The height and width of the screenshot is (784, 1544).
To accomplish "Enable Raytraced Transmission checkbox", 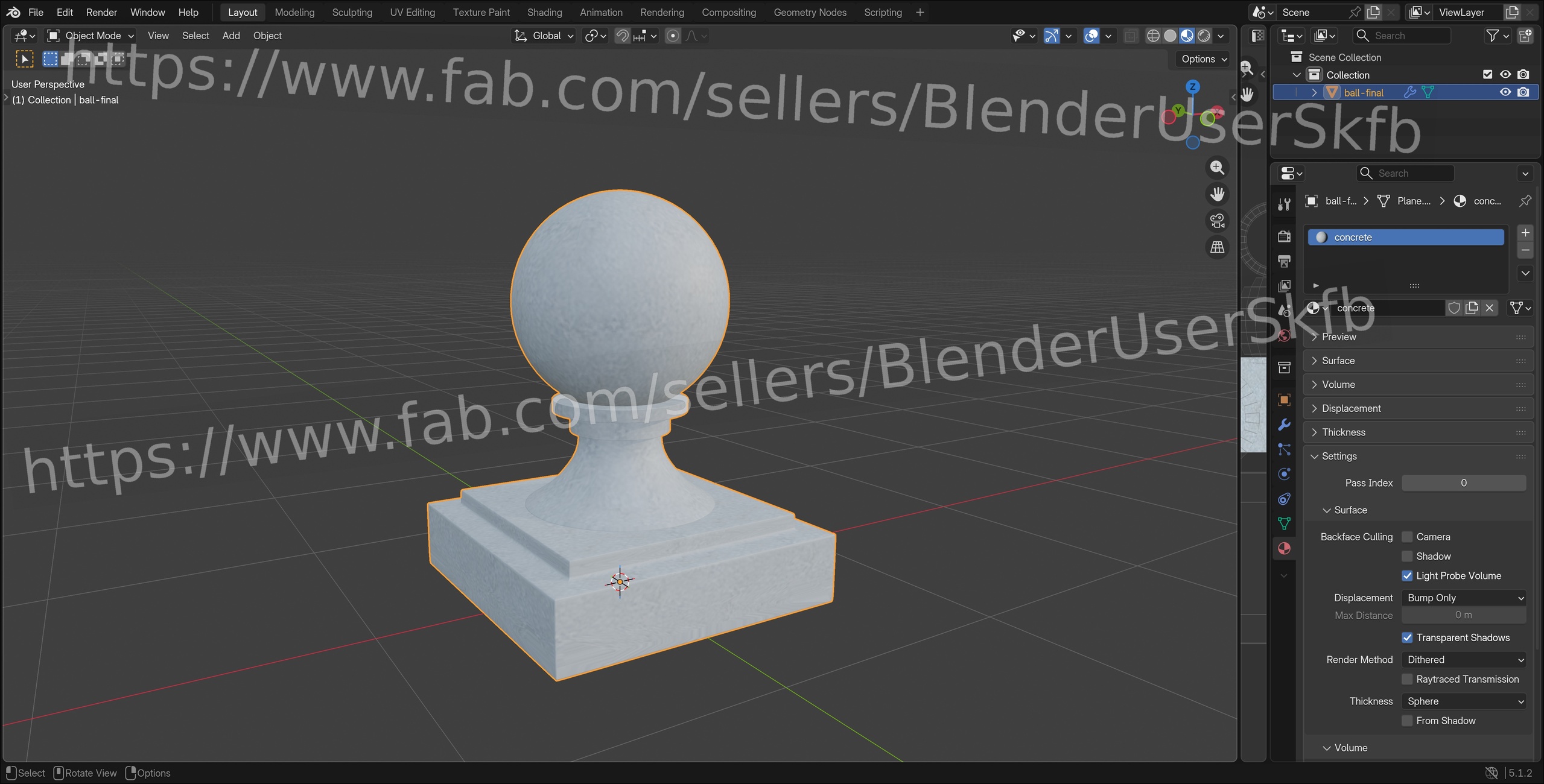I will (1407, 679).
